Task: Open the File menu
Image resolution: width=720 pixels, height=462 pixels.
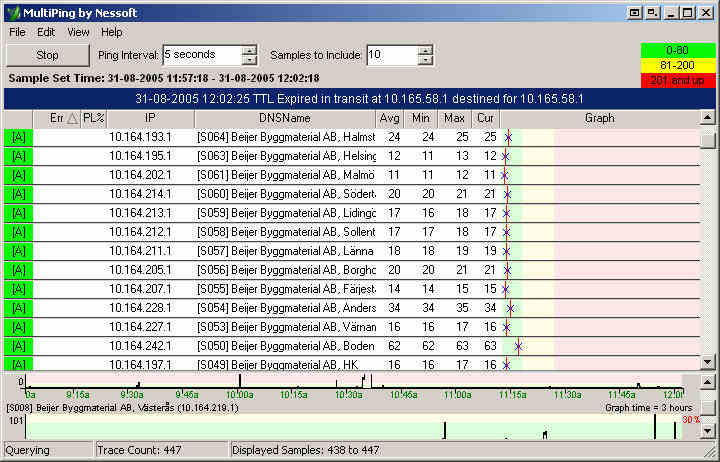Action: pyautogui.click(x=17, y=32)
